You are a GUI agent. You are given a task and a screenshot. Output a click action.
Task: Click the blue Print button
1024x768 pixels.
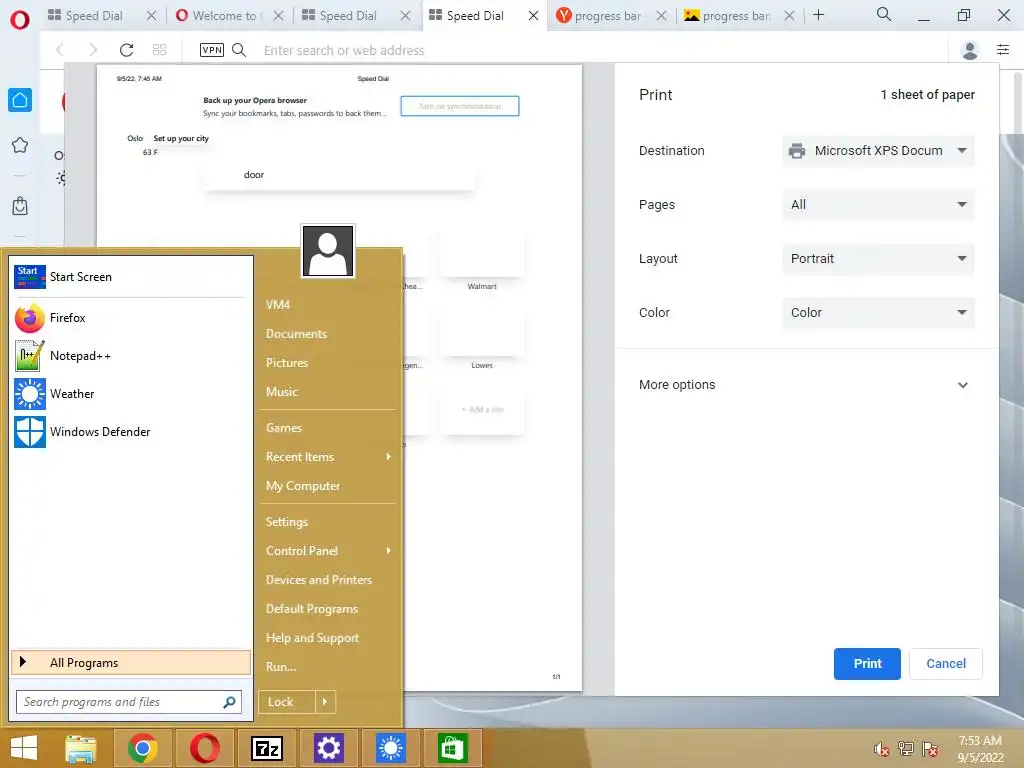click(x=867, y=664)
